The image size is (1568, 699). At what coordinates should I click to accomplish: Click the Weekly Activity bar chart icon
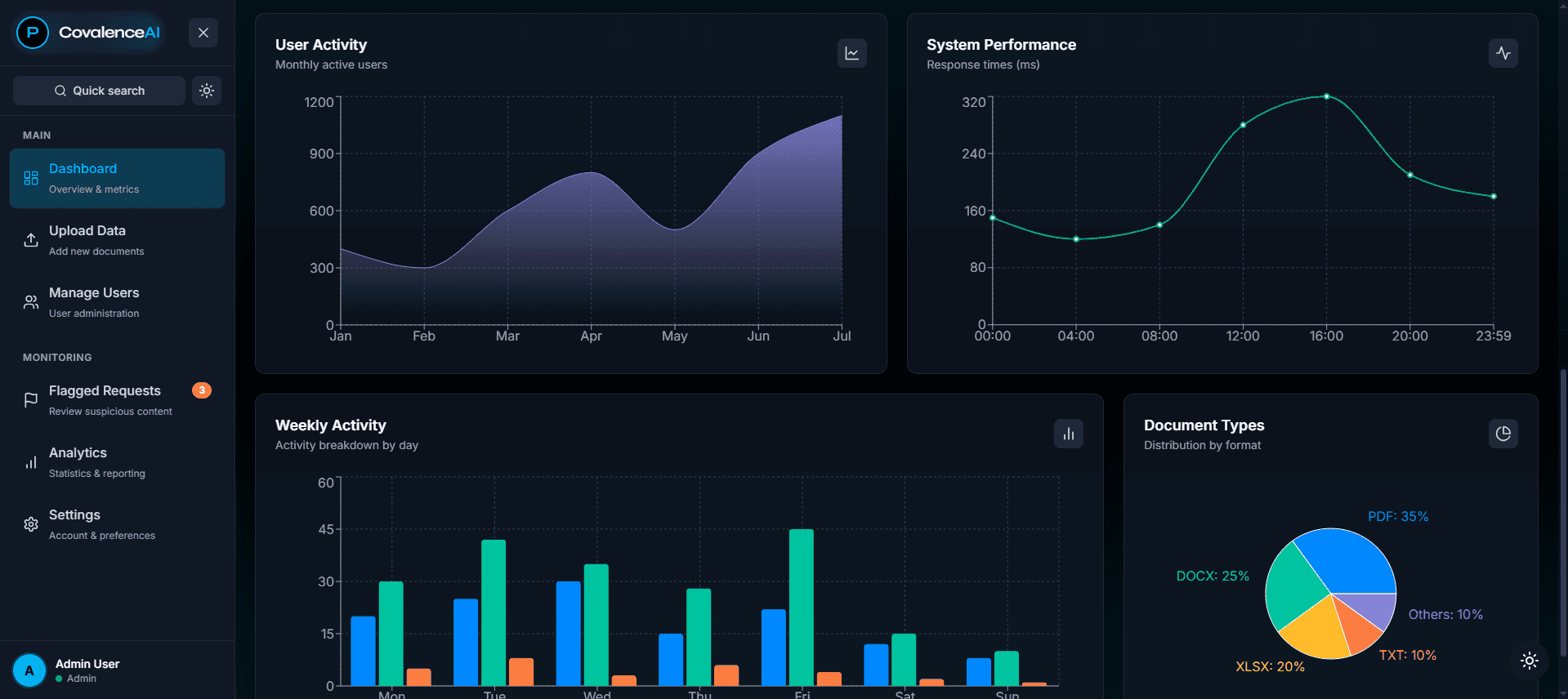pyautogui.click(x=1069, y=434)
